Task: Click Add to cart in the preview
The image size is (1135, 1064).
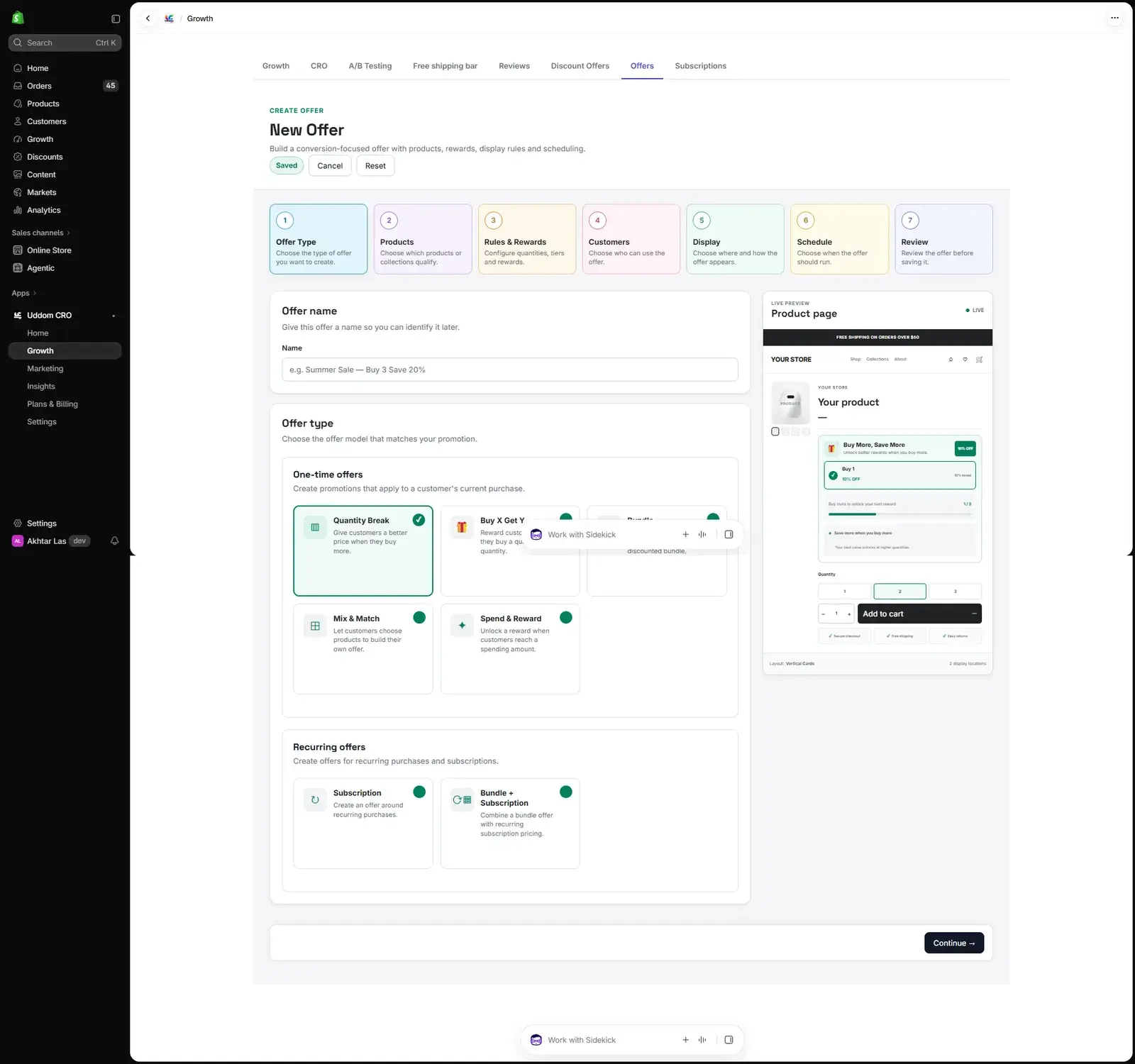Action: coord(919,614)
